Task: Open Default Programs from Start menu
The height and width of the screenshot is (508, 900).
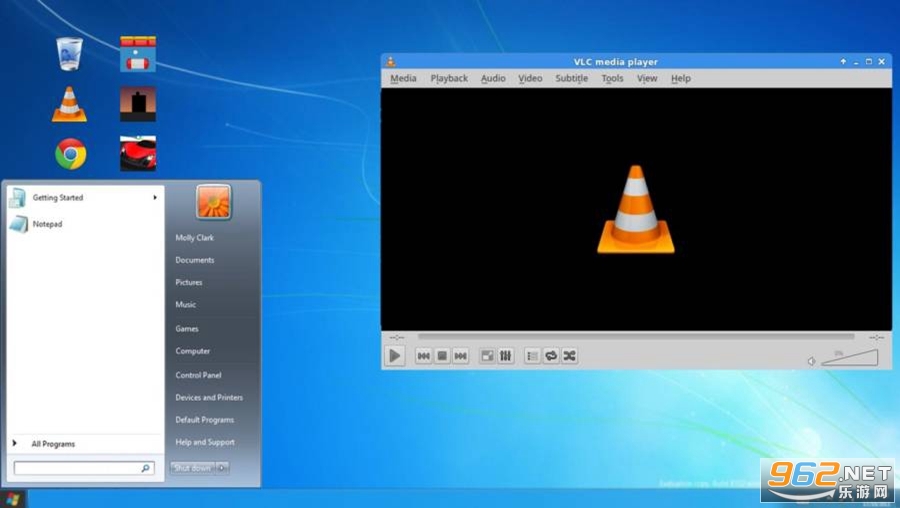Action: (x=204, y=420)
